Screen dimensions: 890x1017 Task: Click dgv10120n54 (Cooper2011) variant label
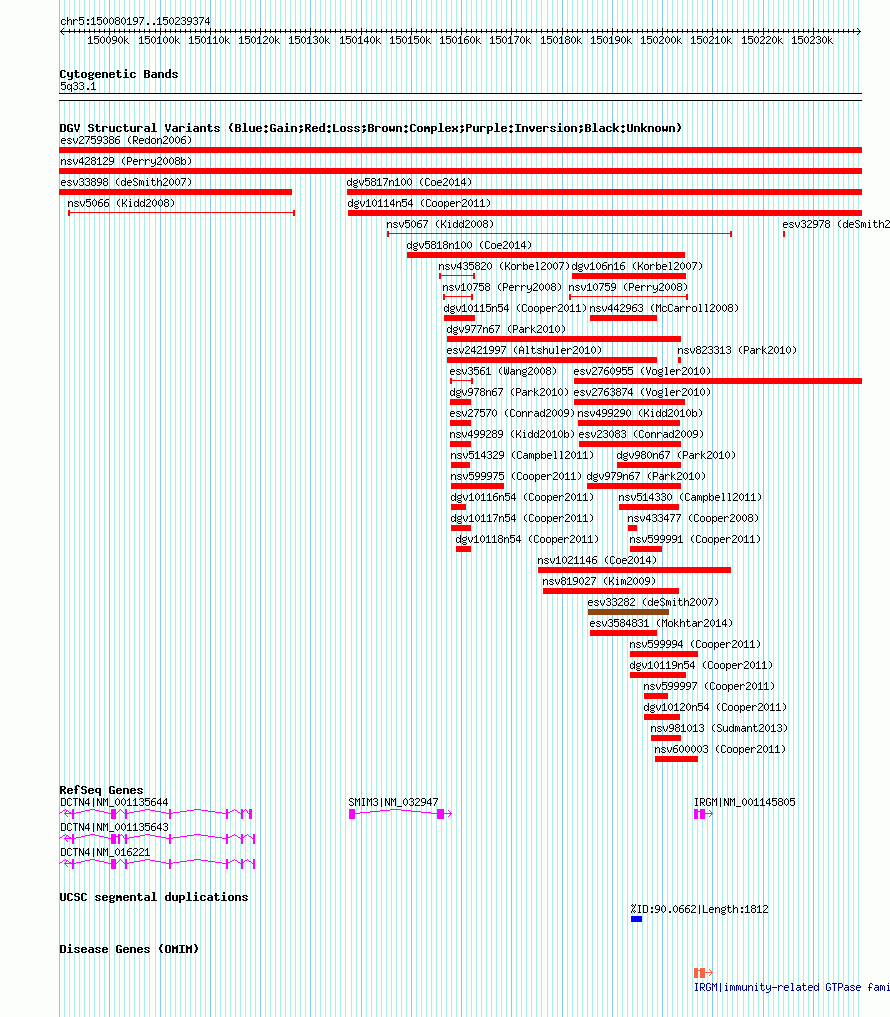coord(715,707)
